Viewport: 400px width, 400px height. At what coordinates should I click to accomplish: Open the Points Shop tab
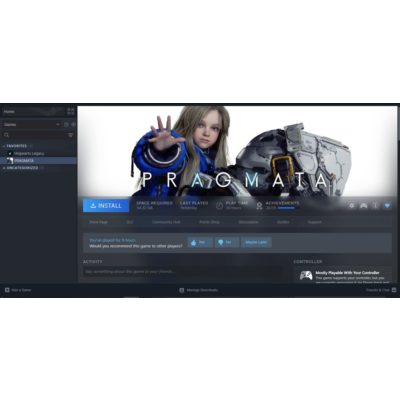click(x=209, y=222)
